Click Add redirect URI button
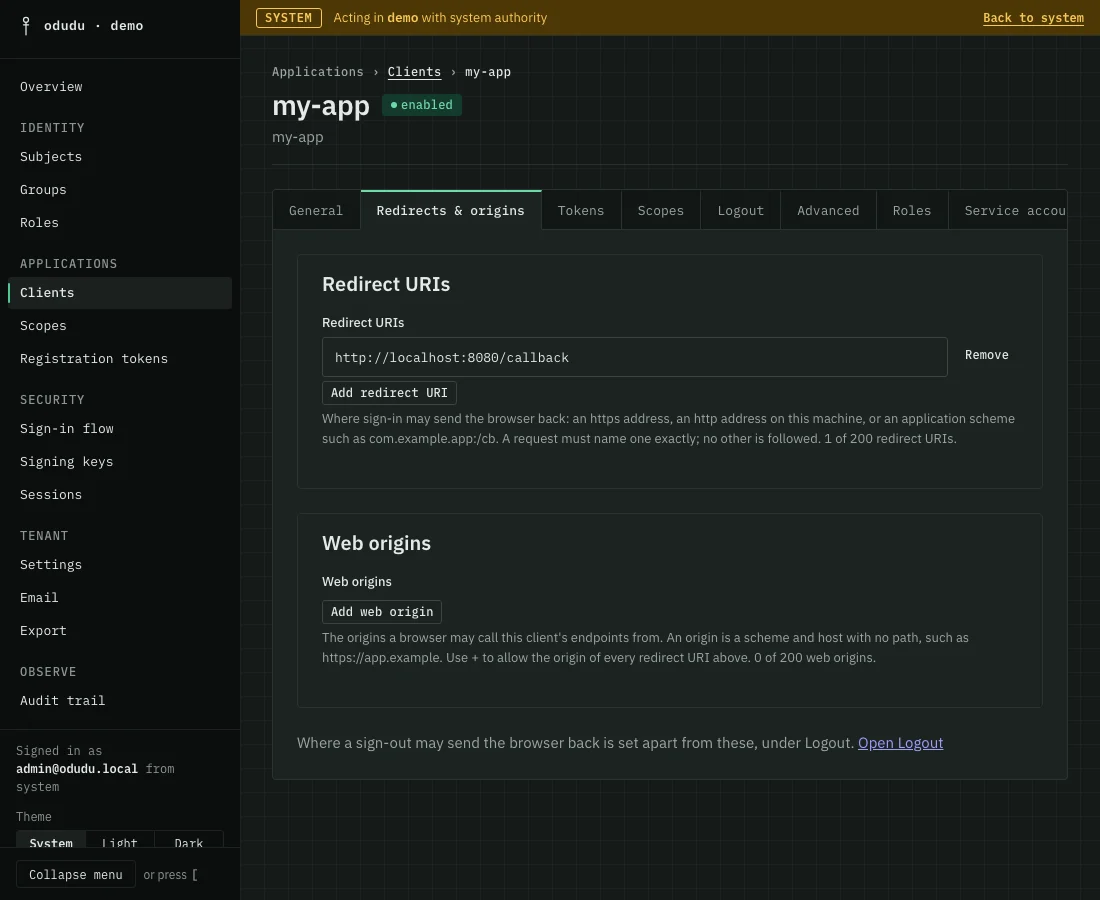 (x=389, y=393)
